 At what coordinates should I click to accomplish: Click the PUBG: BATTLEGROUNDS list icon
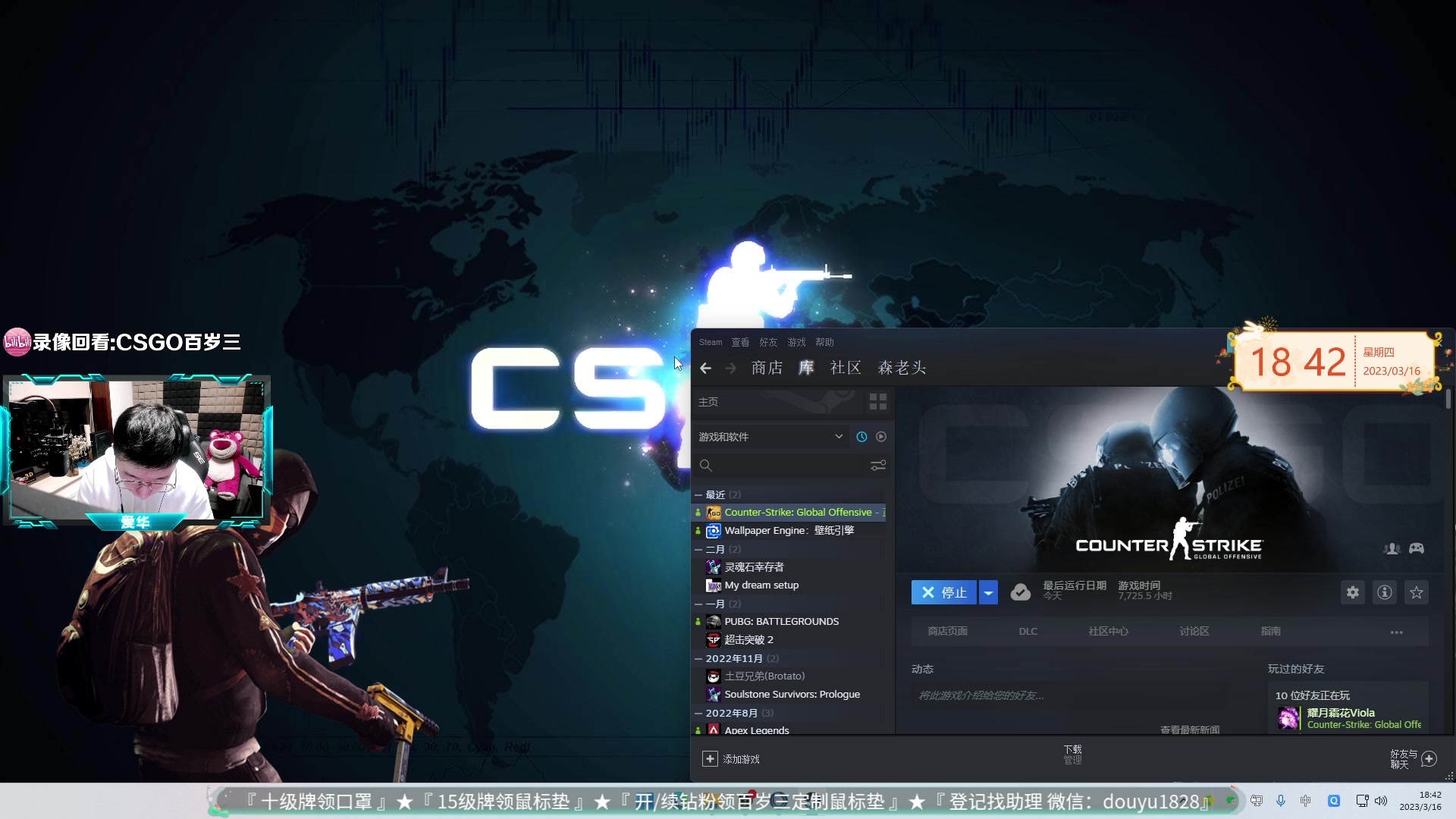pyautogui.click(x=714, y=622)
